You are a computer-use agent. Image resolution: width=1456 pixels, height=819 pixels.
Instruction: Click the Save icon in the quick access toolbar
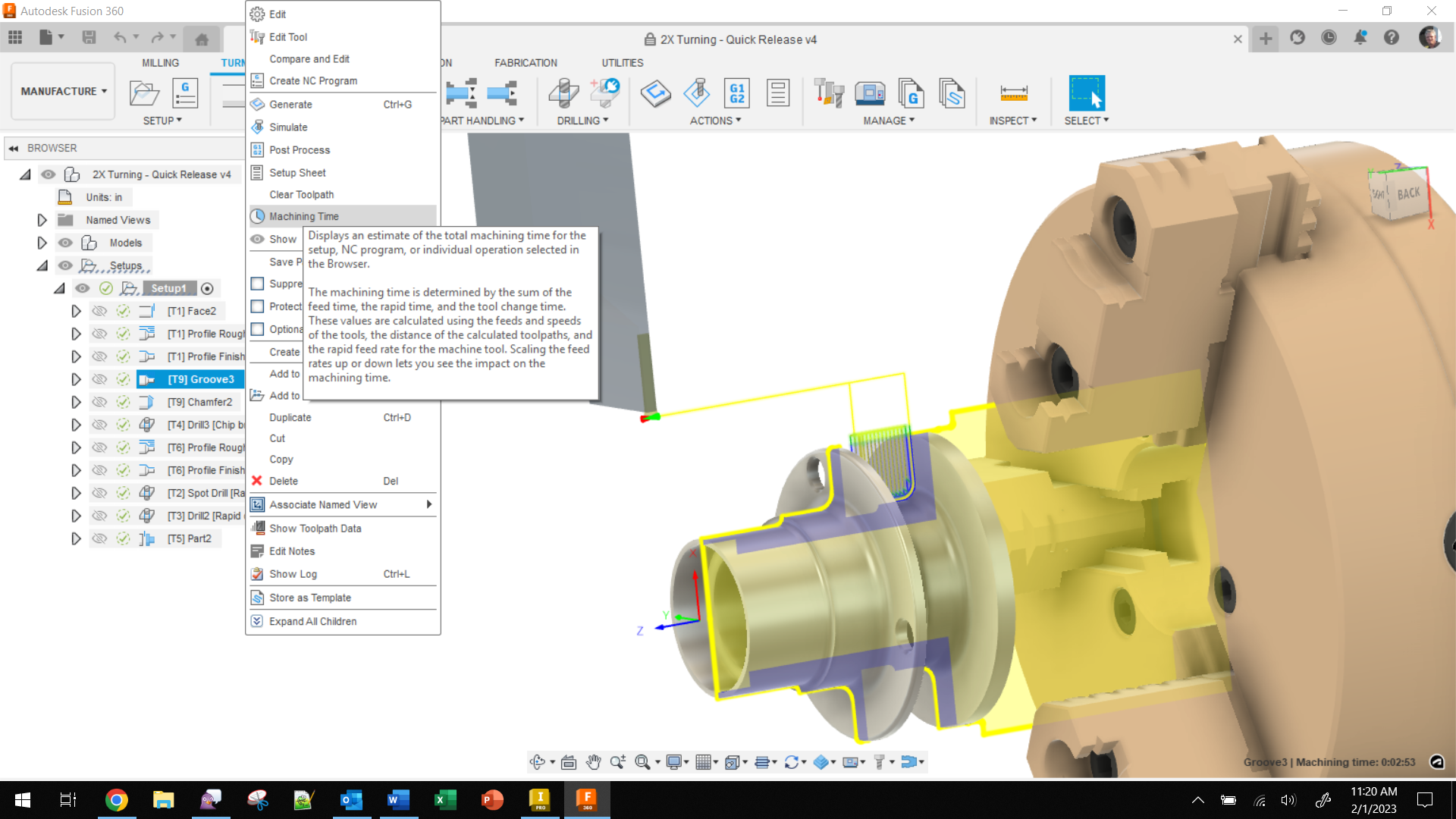(x=89, y=38)
